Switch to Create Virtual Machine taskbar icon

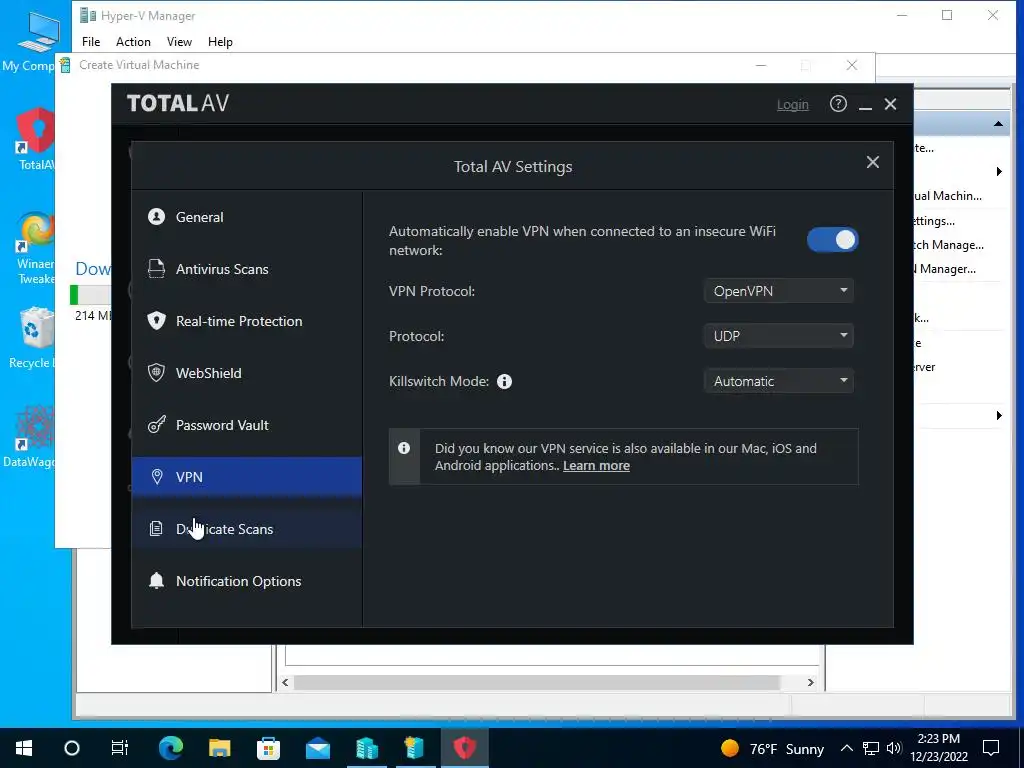[415, 748]
